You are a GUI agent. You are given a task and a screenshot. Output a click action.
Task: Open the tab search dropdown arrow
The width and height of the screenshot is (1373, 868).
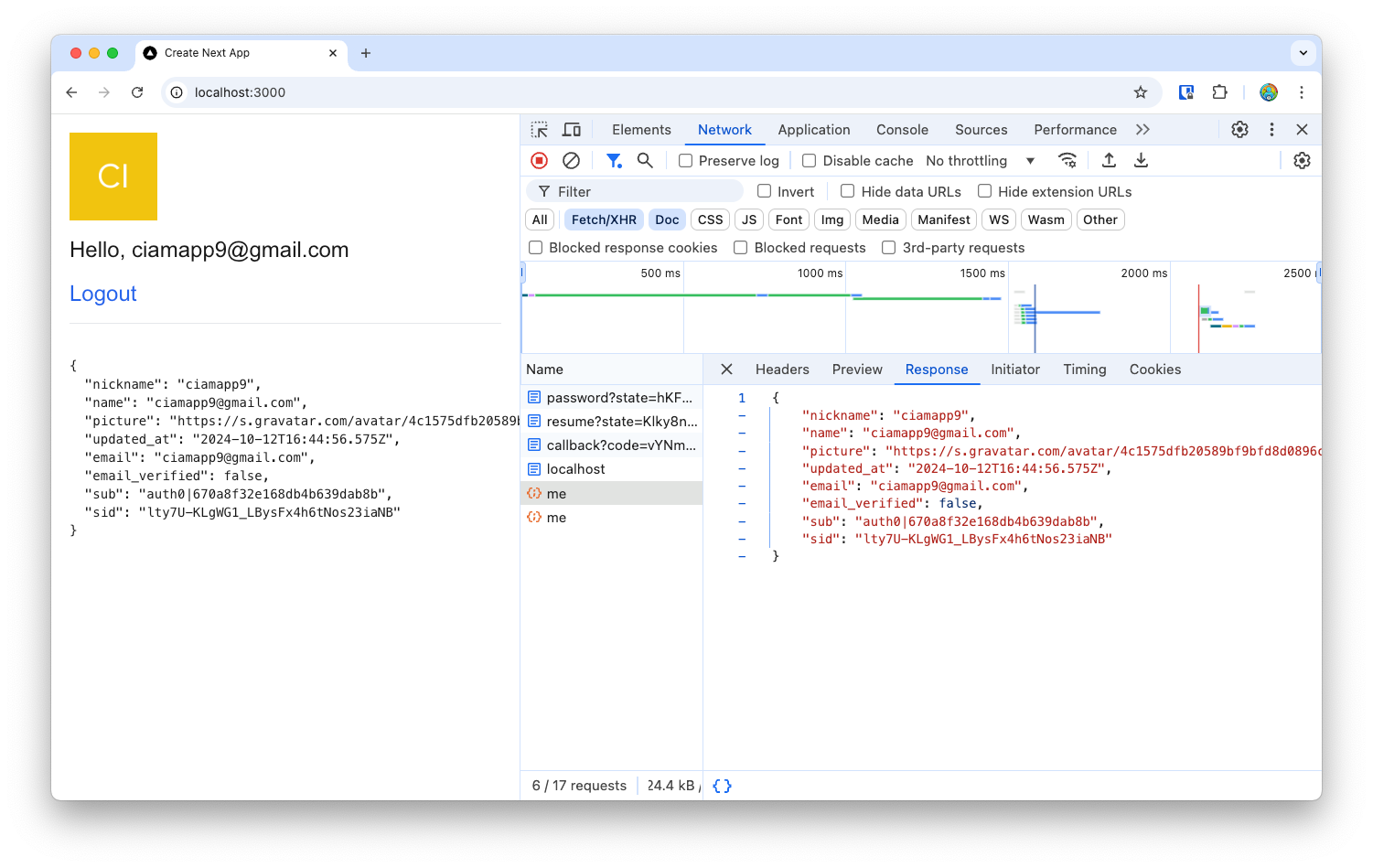(x=1303, y=53)
